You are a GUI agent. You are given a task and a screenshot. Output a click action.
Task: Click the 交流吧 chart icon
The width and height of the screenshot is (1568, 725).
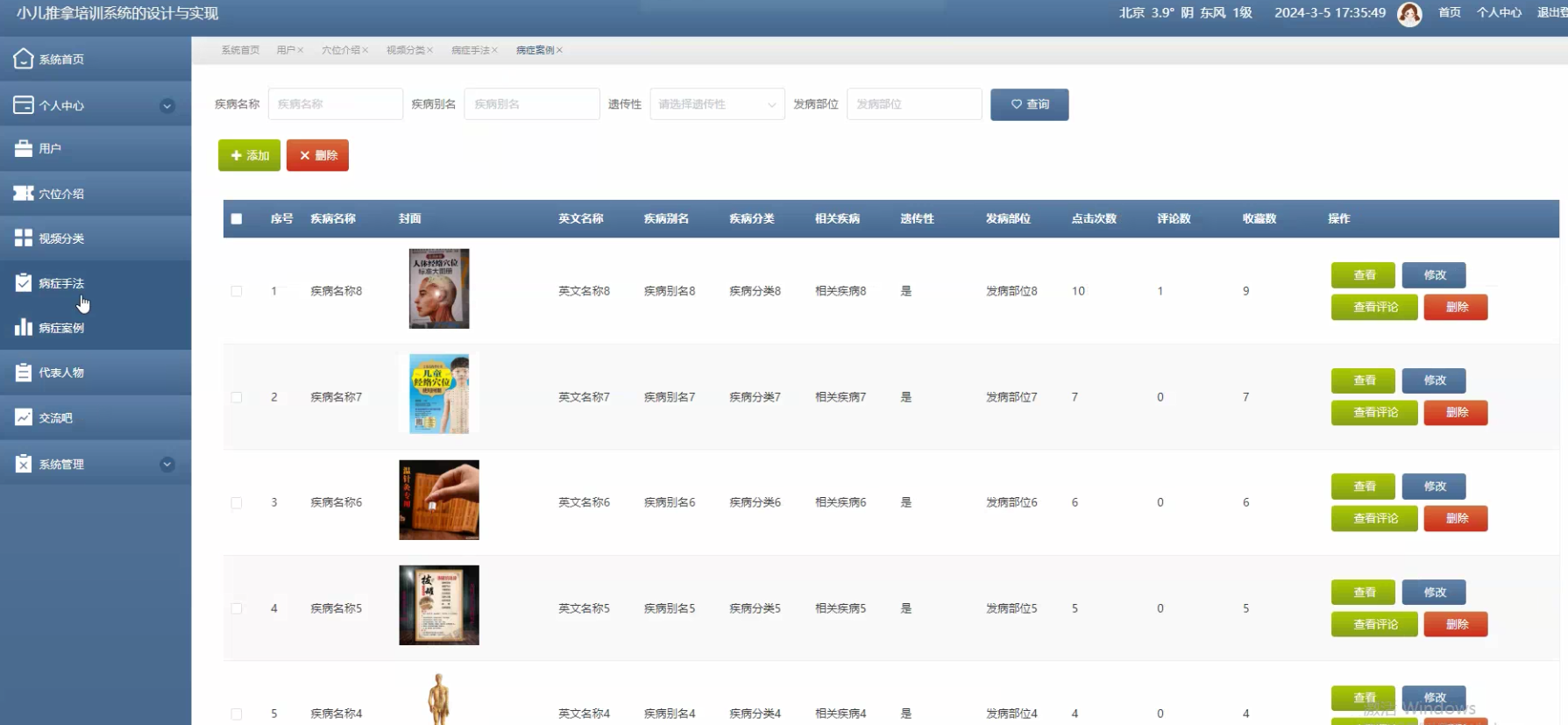coord(24,417)
